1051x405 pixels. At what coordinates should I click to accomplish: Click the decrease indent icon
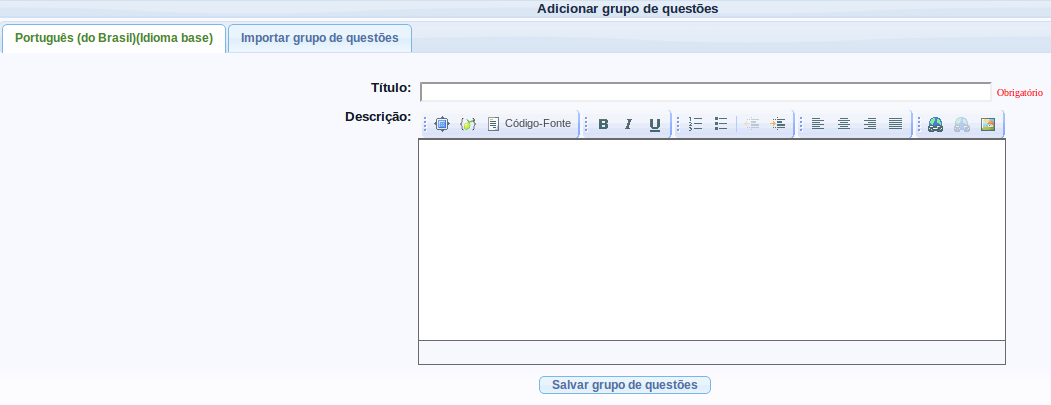point(752,124)
